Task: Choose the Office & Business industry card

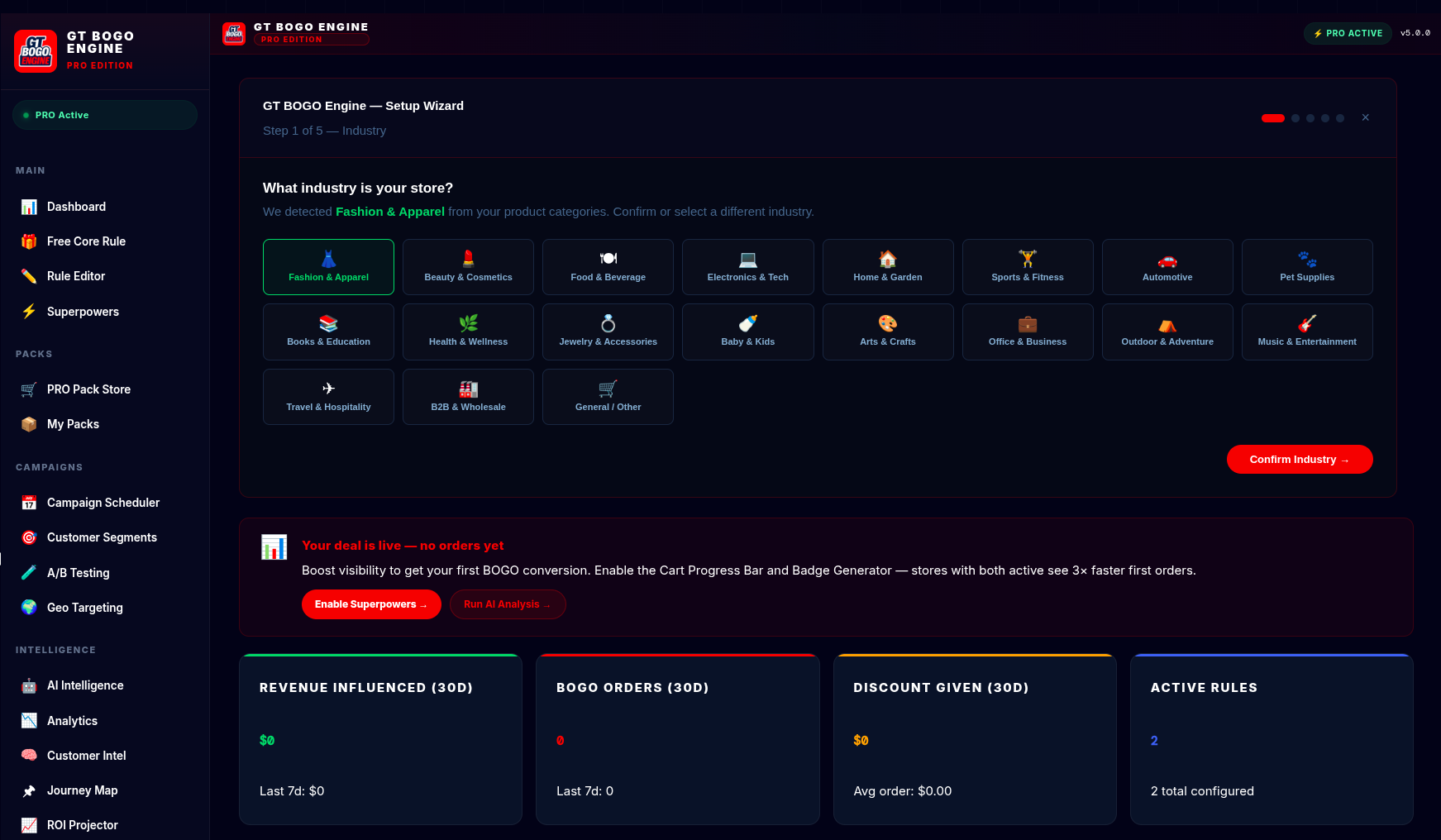Action: pyautogui.click(x=1028, y=332)
